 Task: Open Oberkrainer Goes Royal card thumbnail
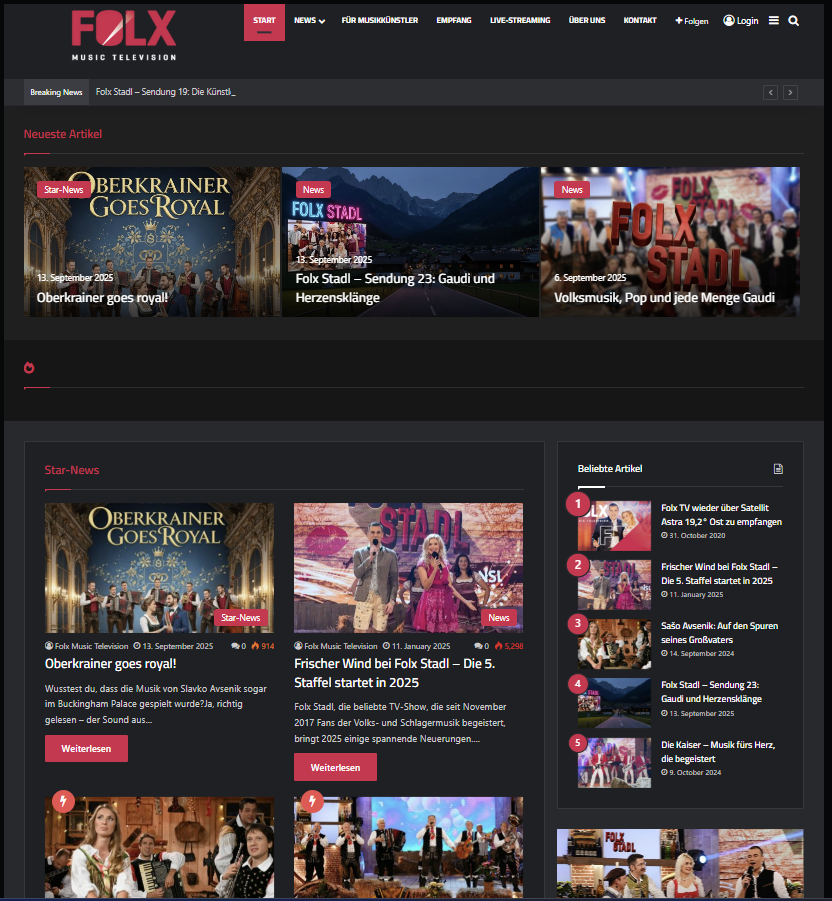(x=159, y=568)
